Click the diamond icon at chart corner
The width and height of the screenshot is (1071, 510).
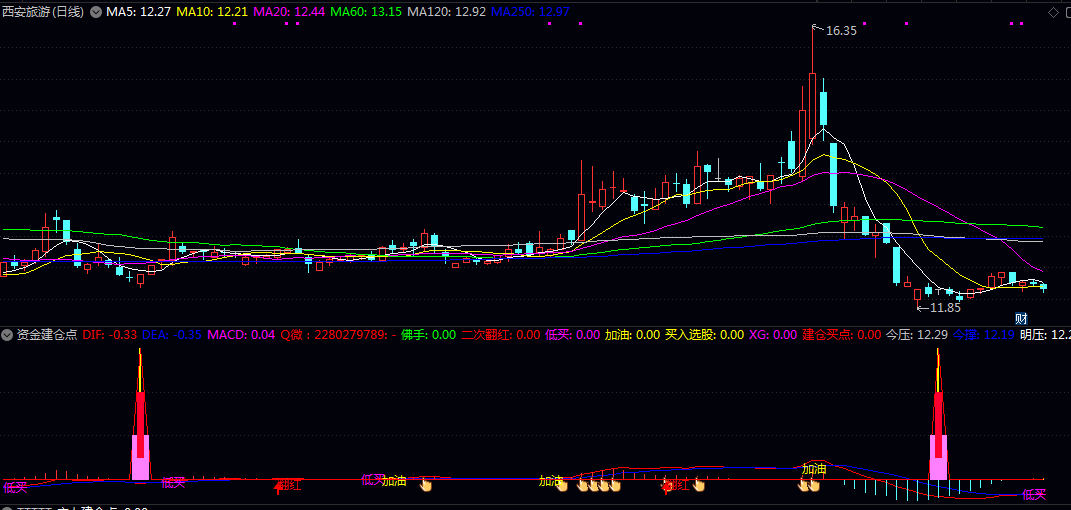pyautogui.click(x=1055, y=12)
